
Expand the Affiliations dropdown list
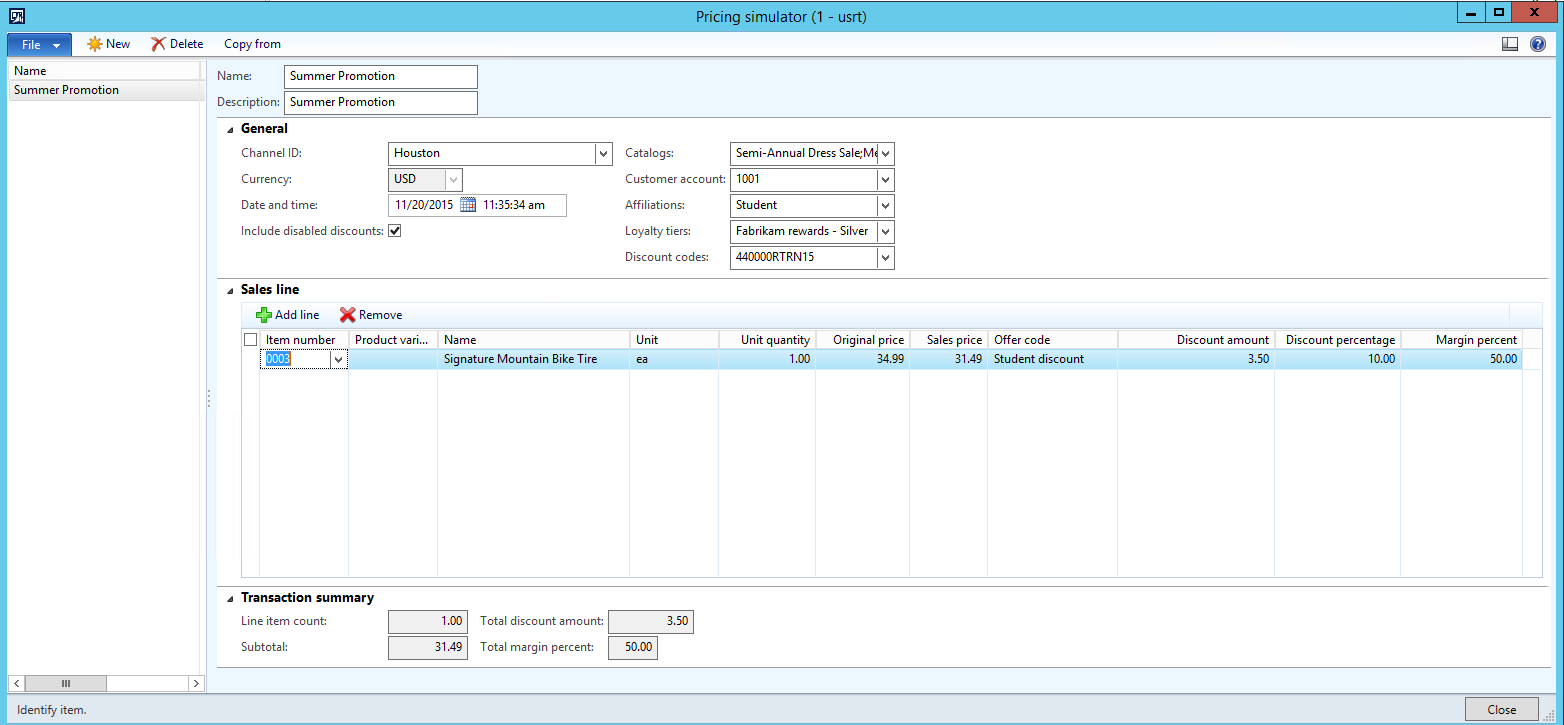click(x=885, y=206)
